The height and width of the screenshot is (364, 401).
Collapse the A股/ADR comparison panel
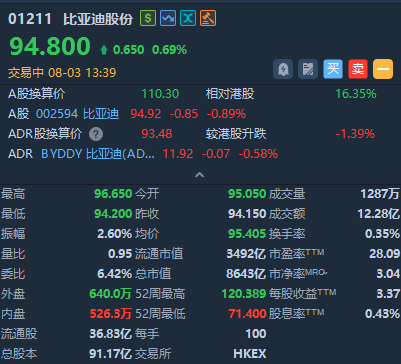199,175
